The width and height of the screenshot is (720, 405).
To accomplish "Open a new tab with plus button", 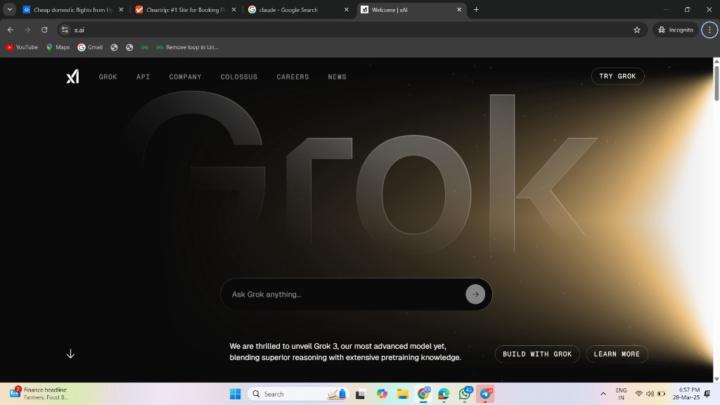I will [x=476, y=10].
